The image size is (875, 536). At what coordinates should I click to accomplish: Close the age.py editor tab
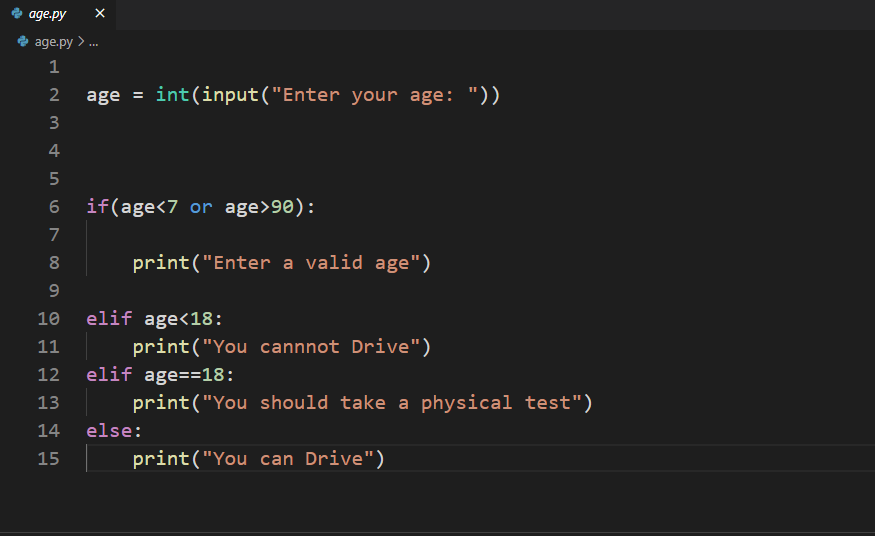coord(100,13)
